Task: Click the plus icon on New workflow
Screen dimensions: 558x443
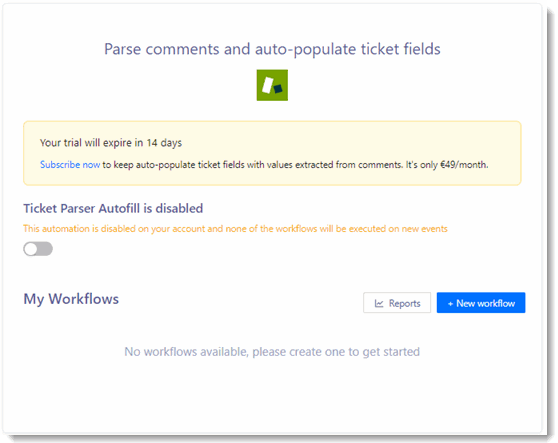Action: point(450,304)
